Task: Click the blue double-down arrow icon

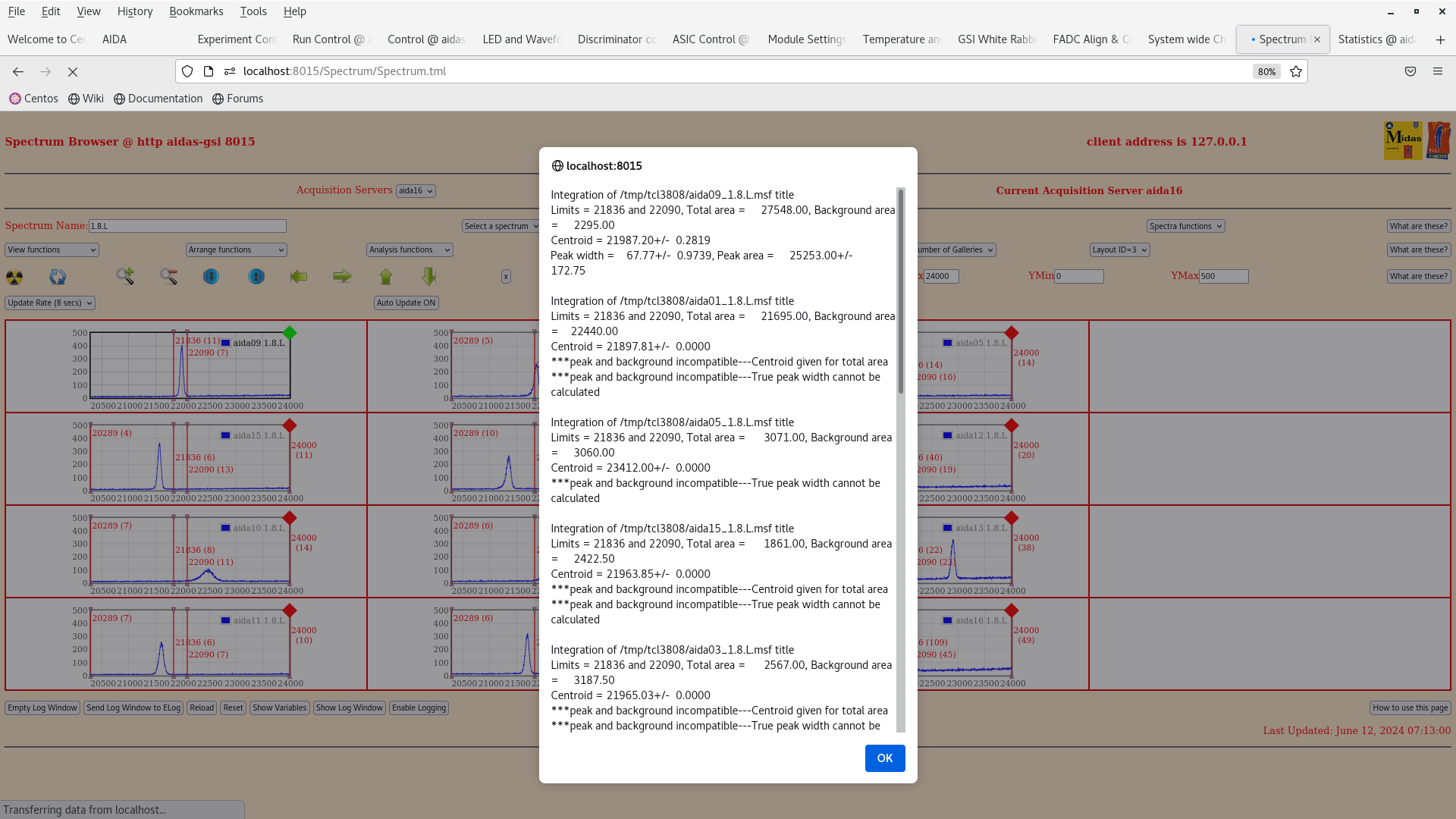Action: coord(211,277)
